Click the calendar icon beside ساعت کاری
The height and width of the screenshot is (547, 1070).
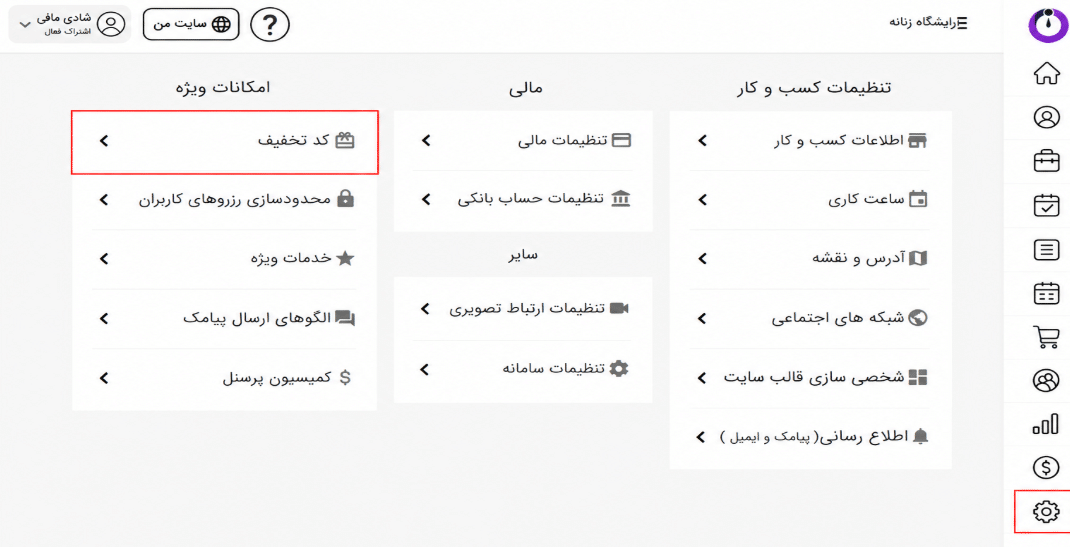(919, 200)
